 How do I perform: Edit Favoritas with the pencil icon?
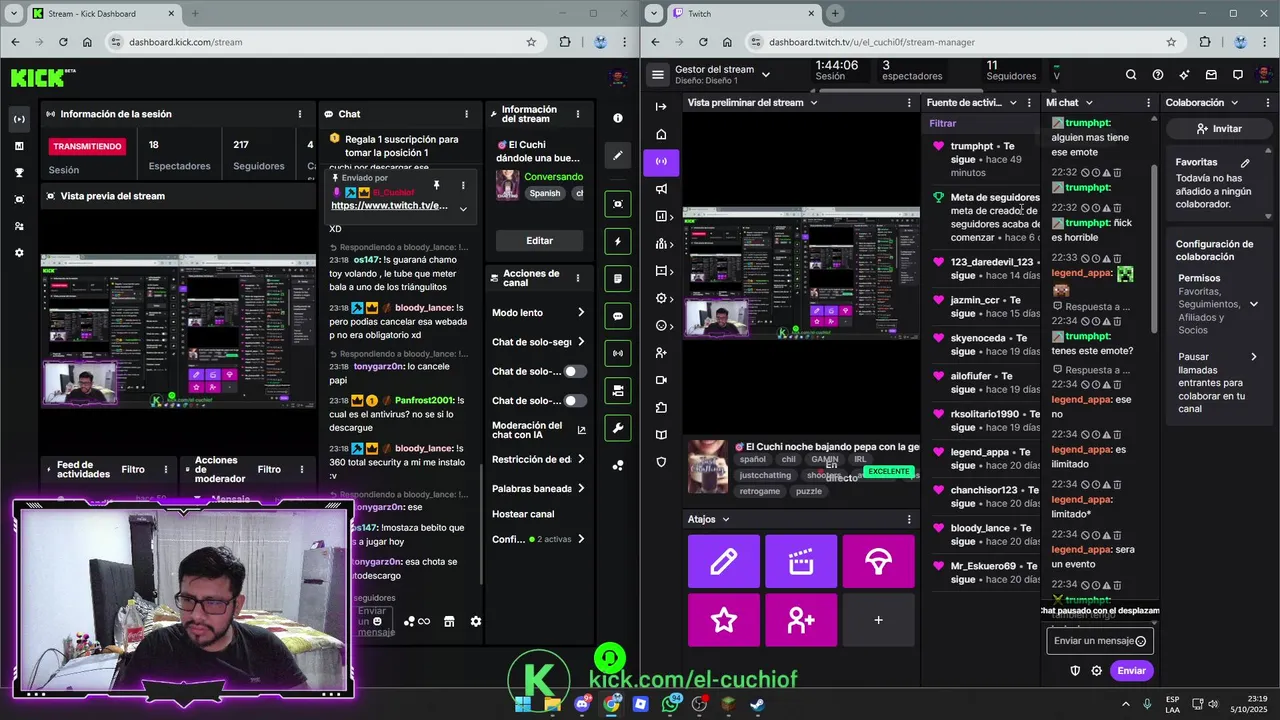tap(1245, 162)
